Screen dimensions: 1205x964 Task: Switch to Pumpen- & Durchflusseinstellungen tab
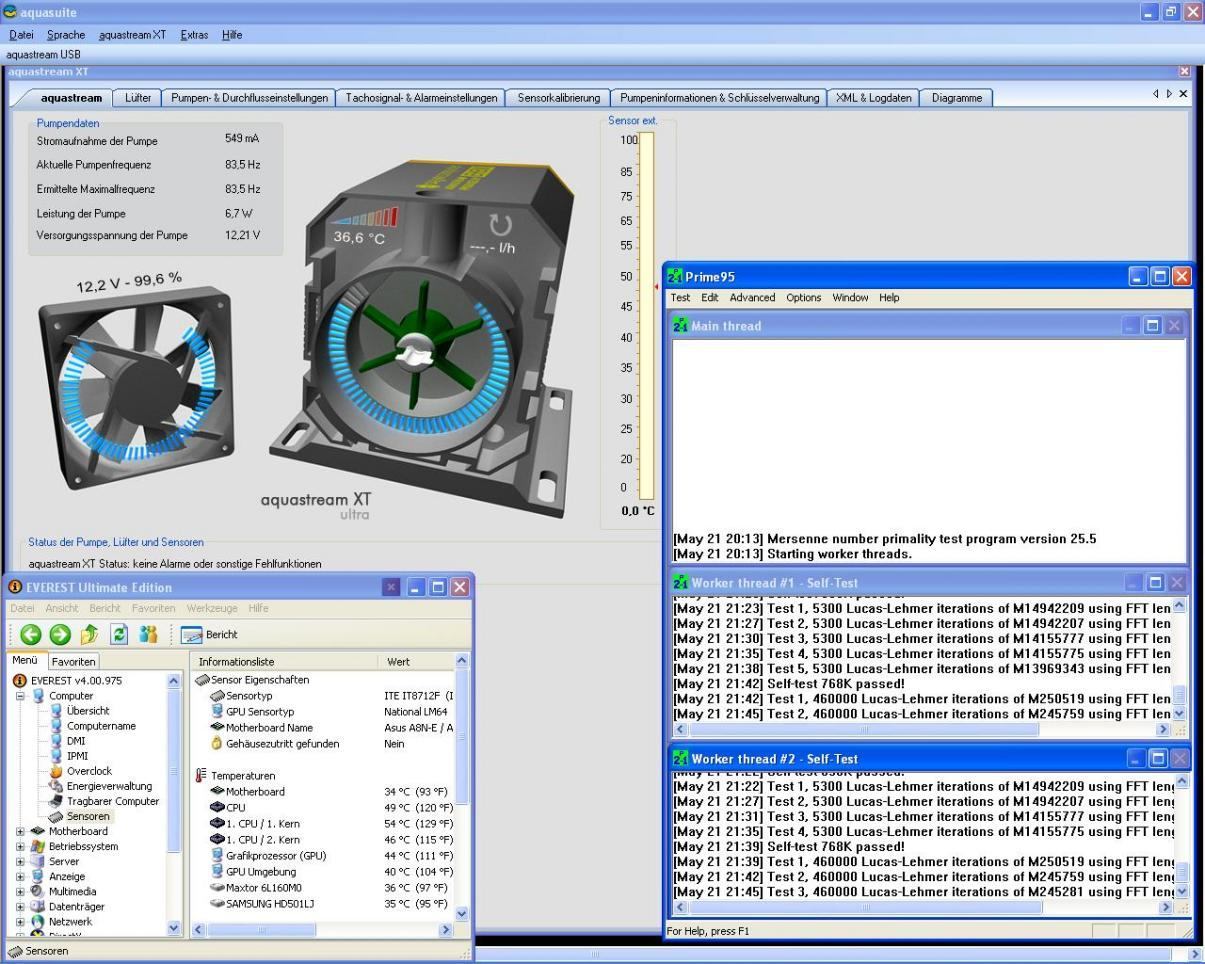point(249,98)
